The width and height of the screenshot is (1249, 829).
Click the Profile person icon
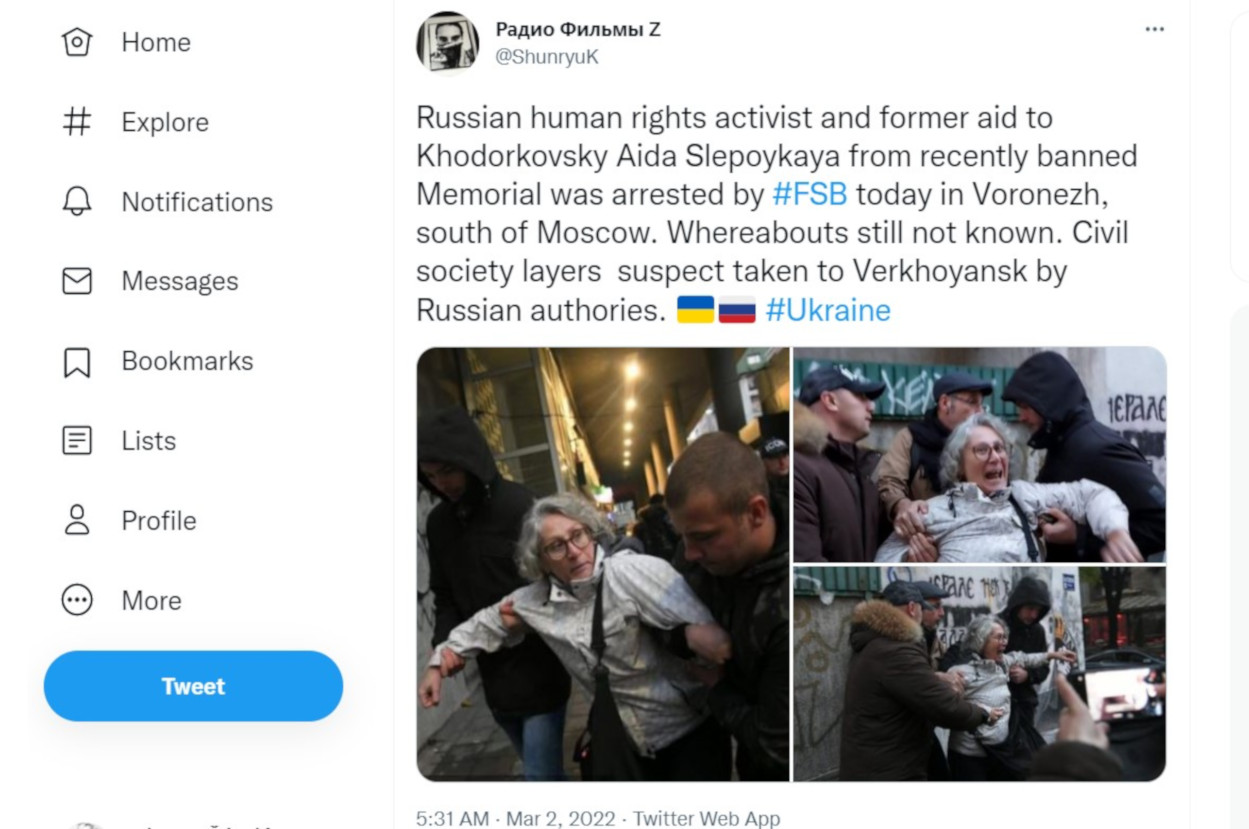coord(77,521)
